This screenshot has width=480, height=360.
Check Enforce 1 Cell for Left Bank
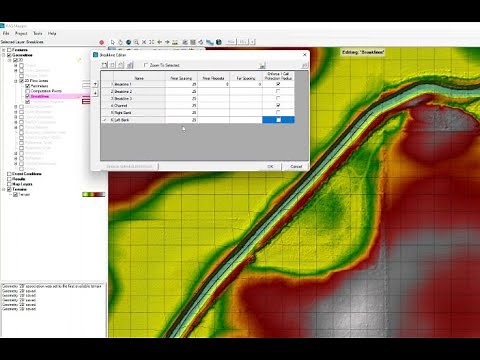(x=279, y=120)
